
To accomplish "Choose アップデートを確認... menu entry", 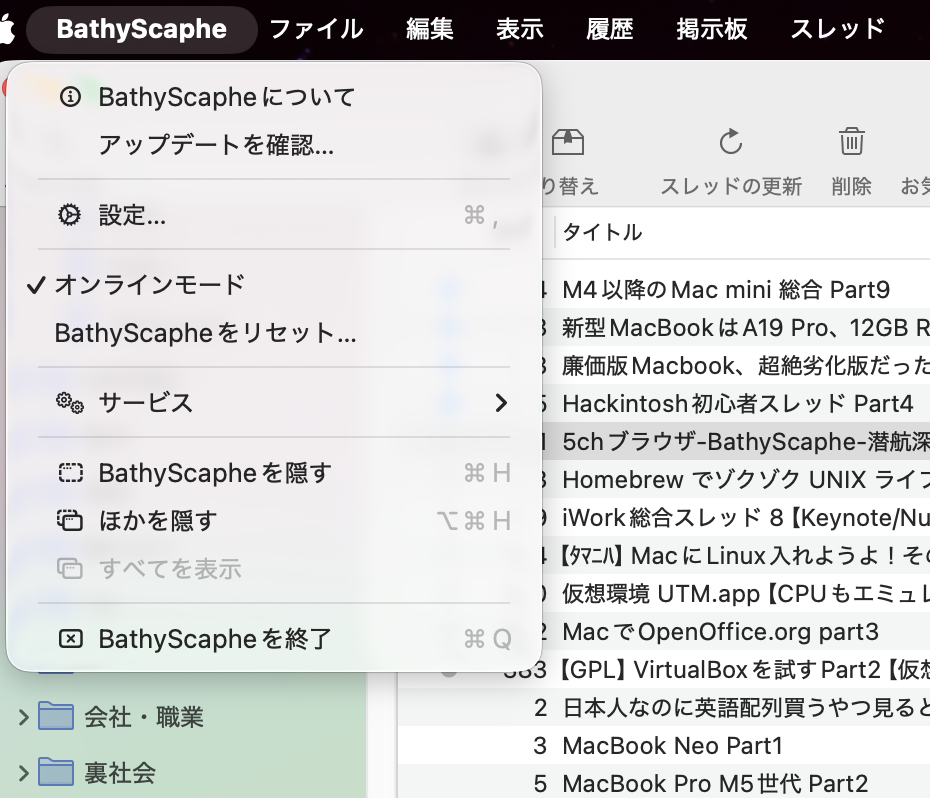I will [216, 146].
